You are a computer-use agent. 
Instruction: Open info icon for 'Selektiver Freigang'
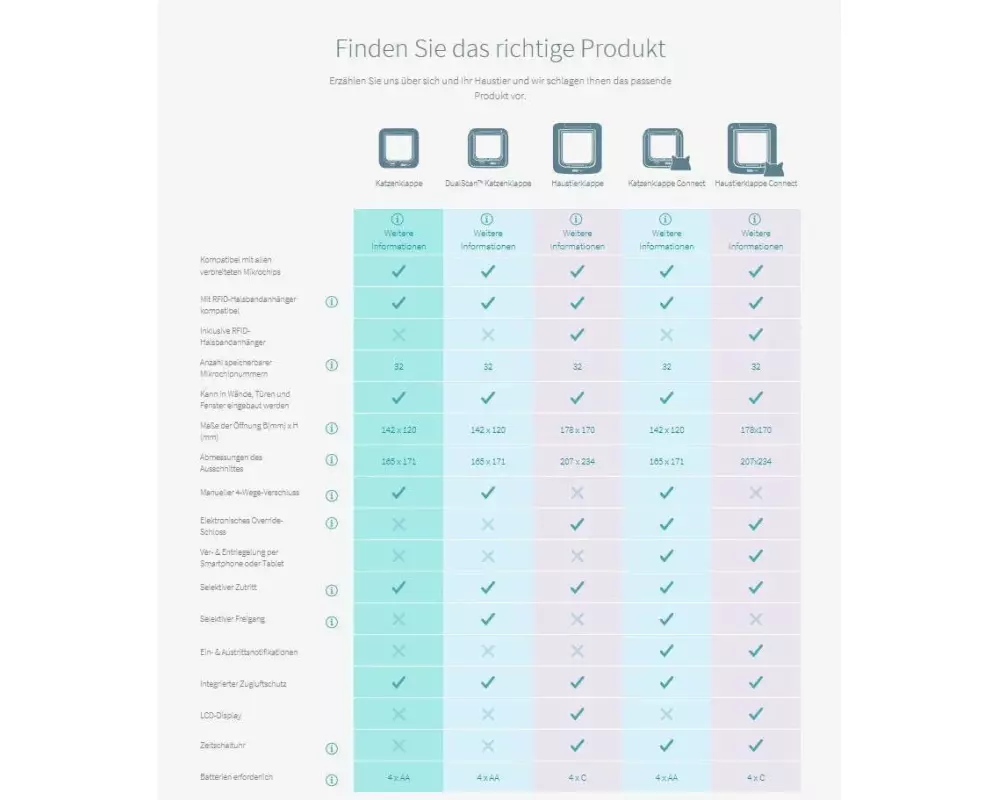332,622
